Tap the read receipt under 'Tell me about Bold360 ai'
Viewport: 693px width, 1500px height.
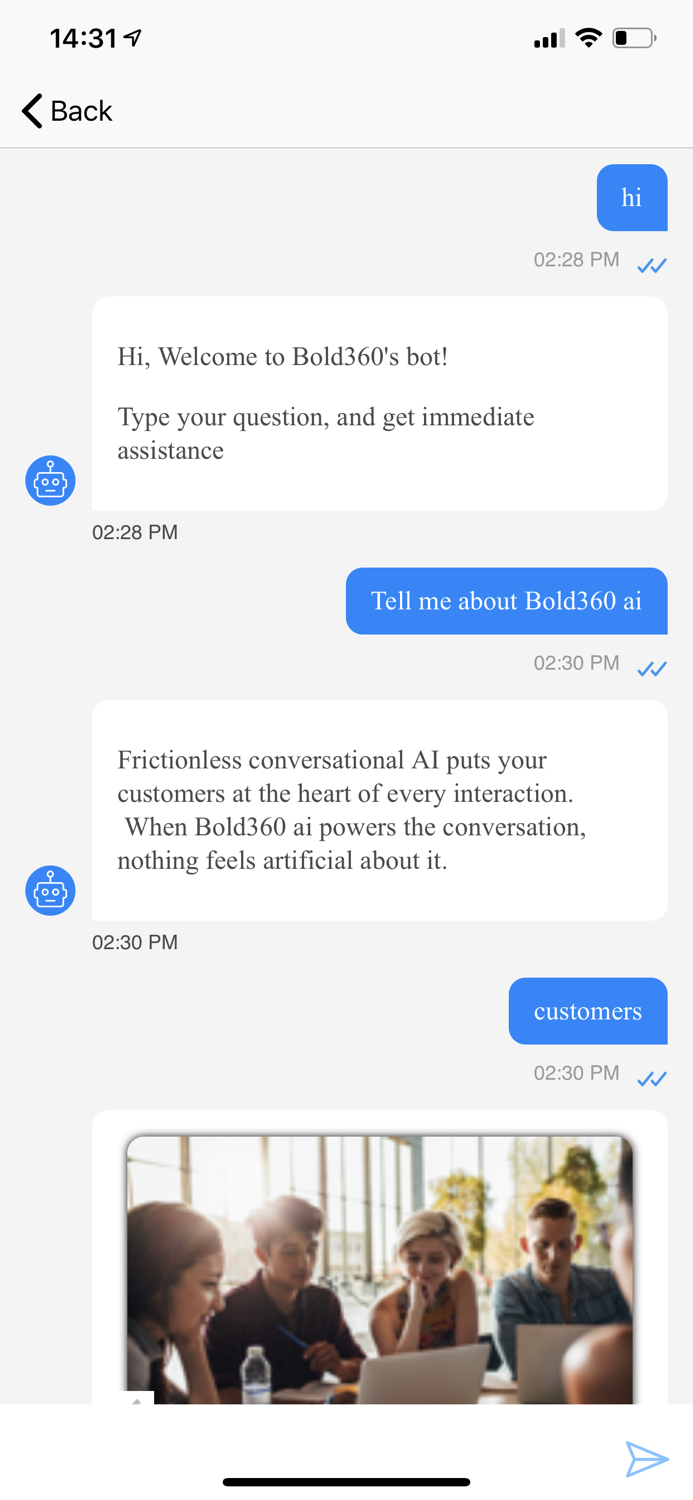(x=652, y=668)
